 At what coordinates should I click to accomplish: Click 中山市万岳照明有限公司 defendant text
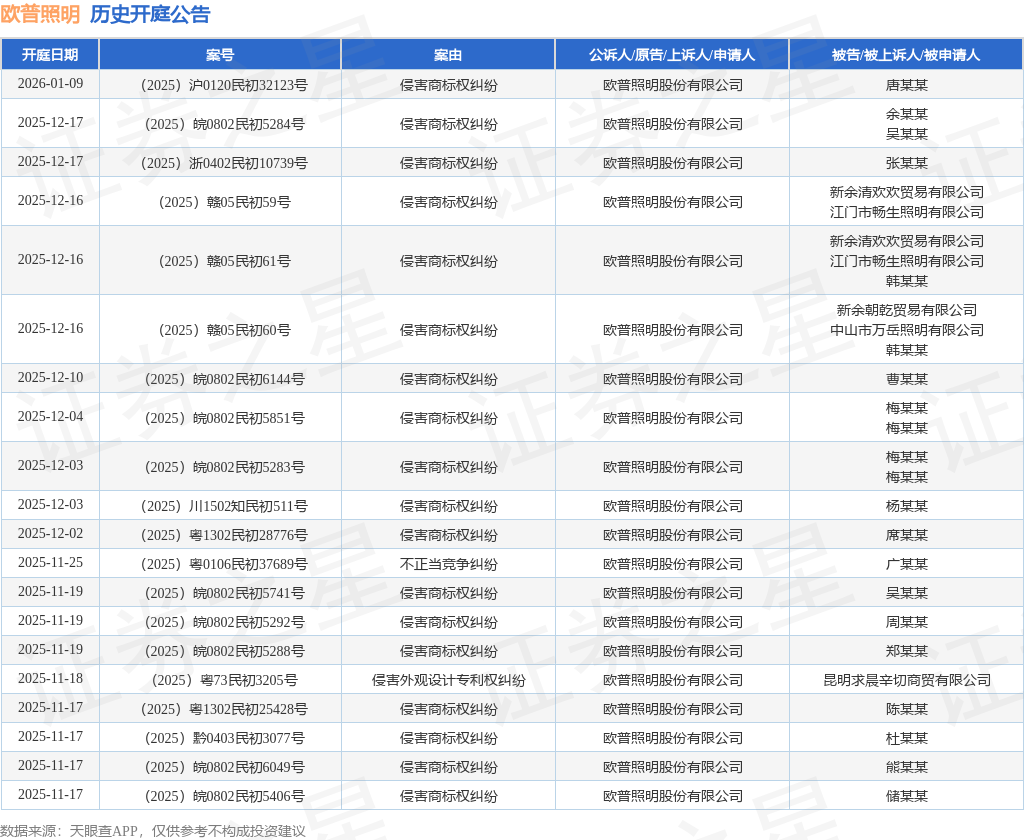coord(906,331)
